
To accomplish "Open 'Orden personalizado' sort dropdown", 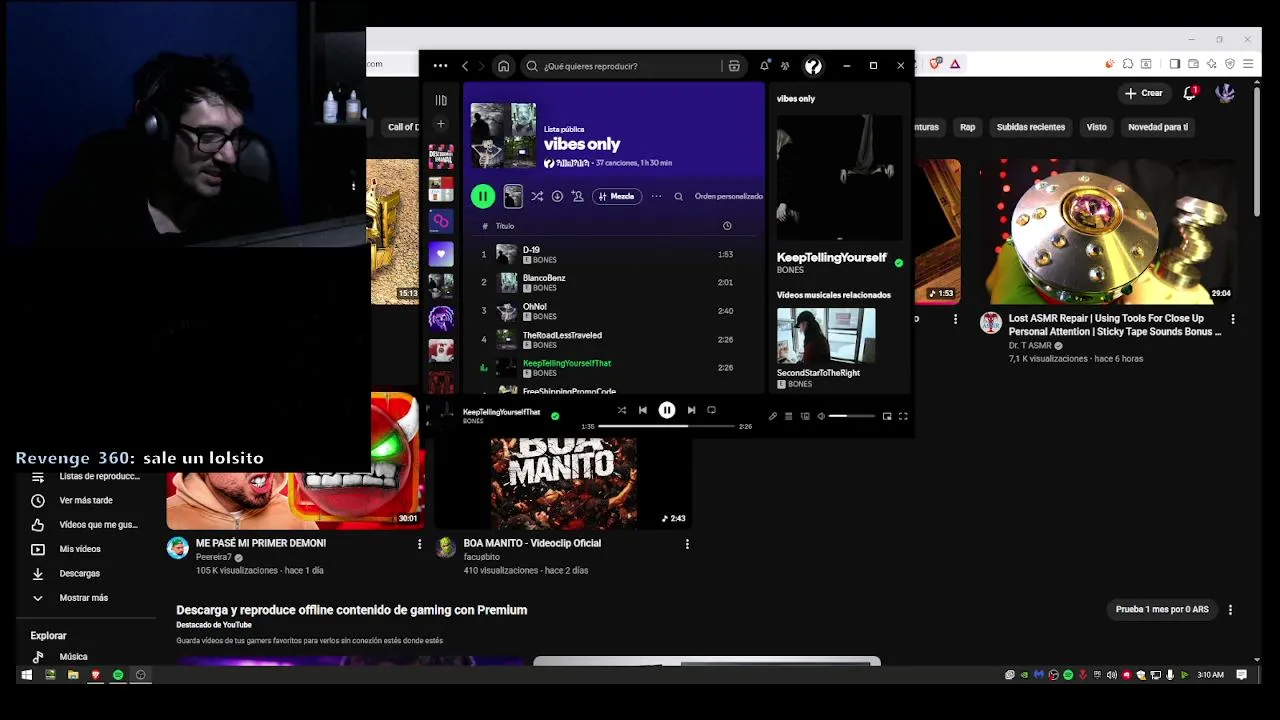I will [729, 197].
